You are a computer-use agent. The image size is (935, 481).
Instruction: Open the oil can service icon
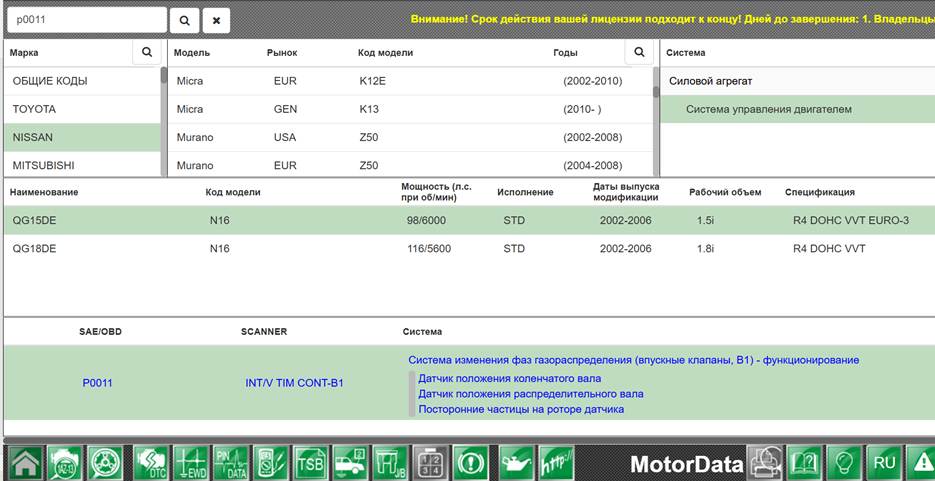[516, 463]
